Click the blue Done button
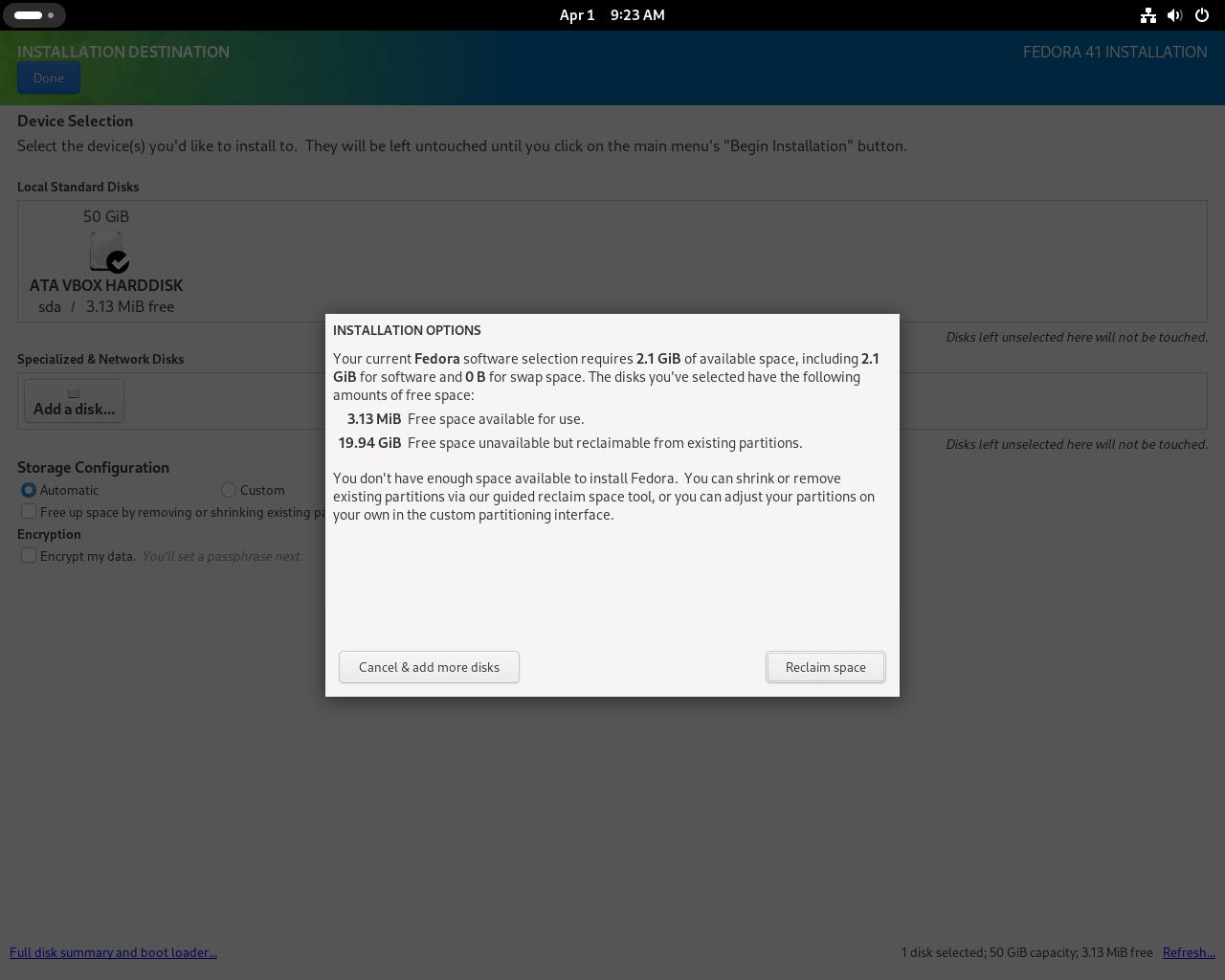This screenshot has width=1225, height=980. 49,78
